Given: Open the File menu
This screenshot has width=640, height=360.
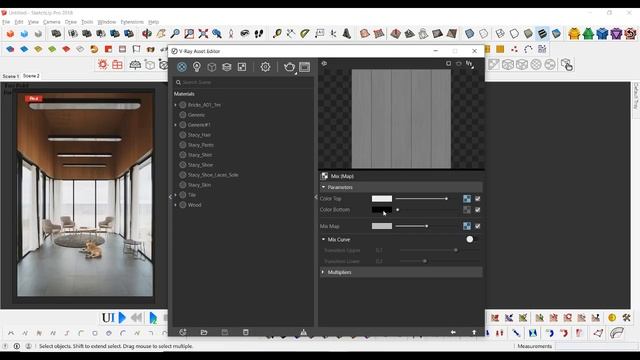Looking at the screenshot, I should coord(6,22).
